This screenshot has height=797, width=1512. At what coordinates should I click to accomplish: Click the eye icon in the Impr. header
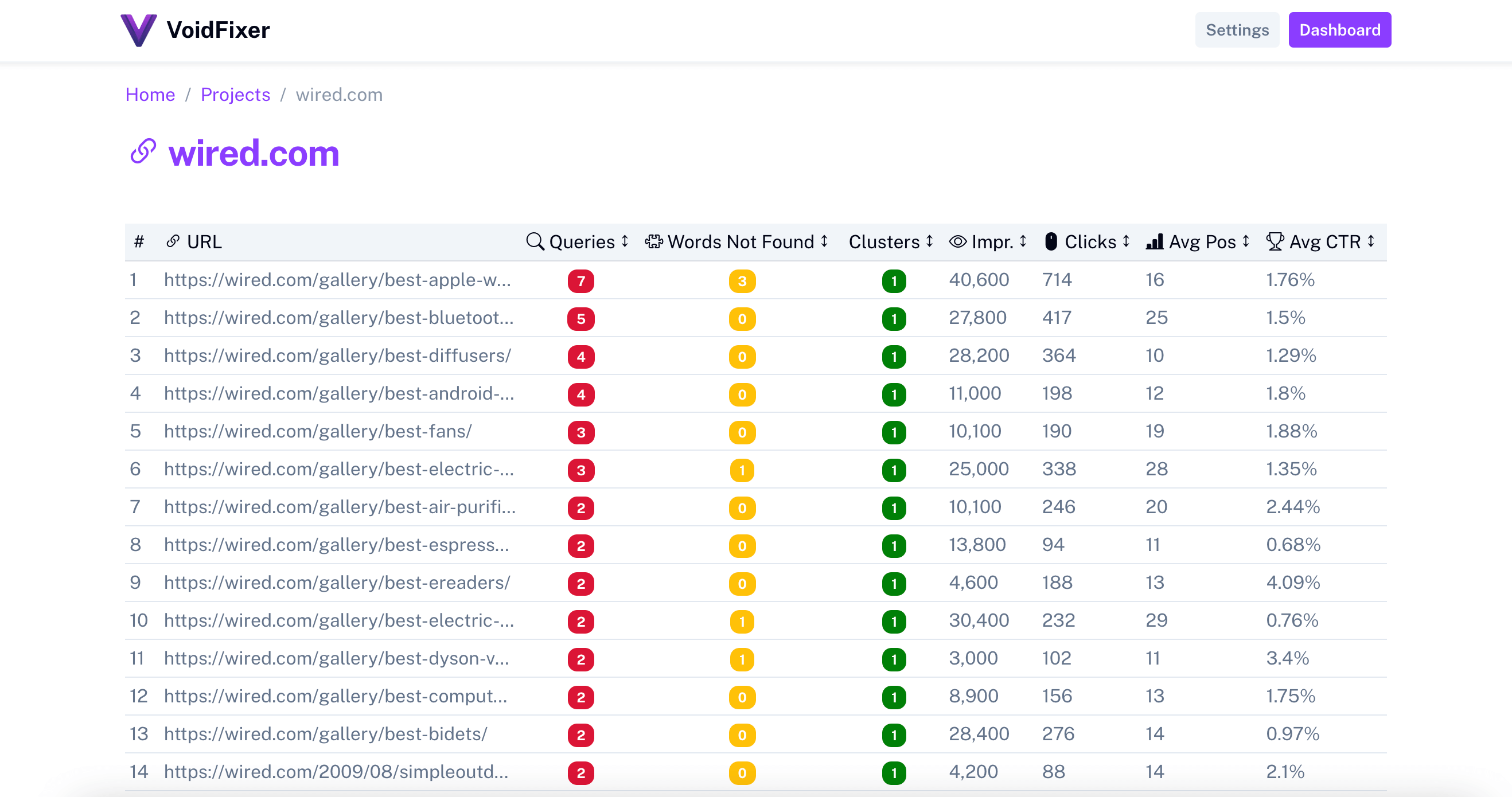point(957,241)
